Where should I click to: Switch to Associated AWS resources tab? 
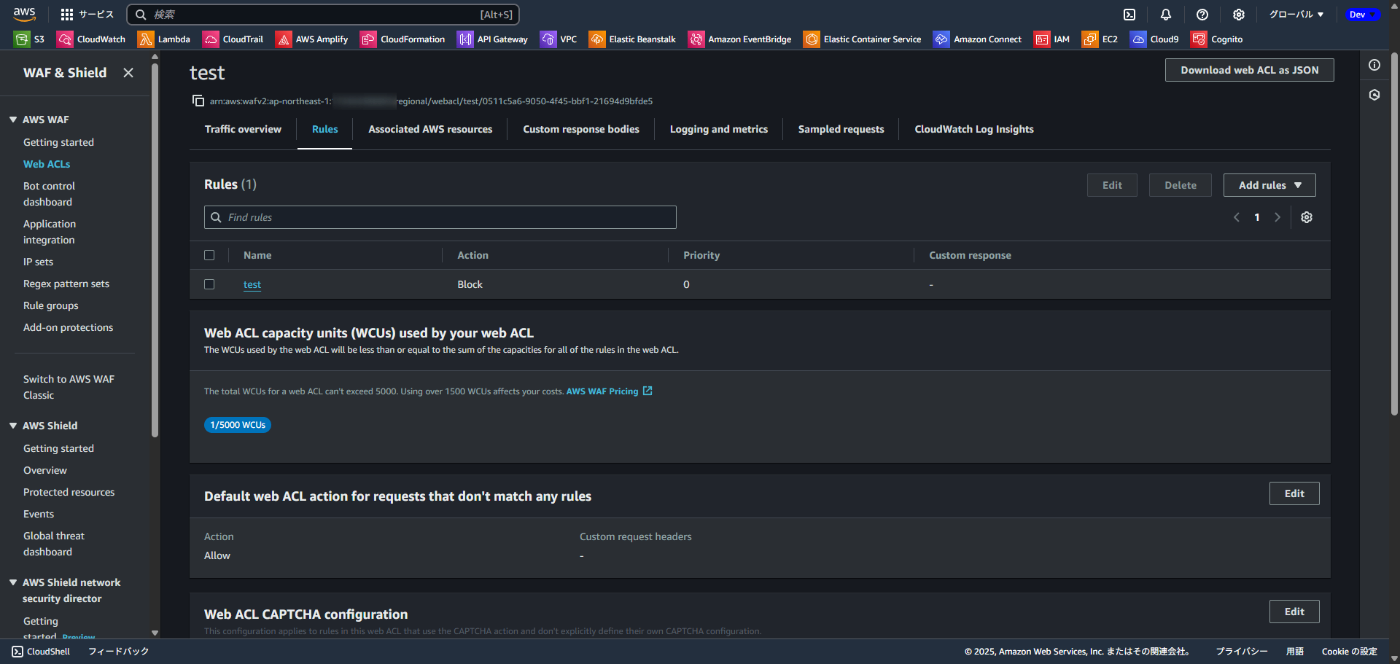[x=430, y=129]
